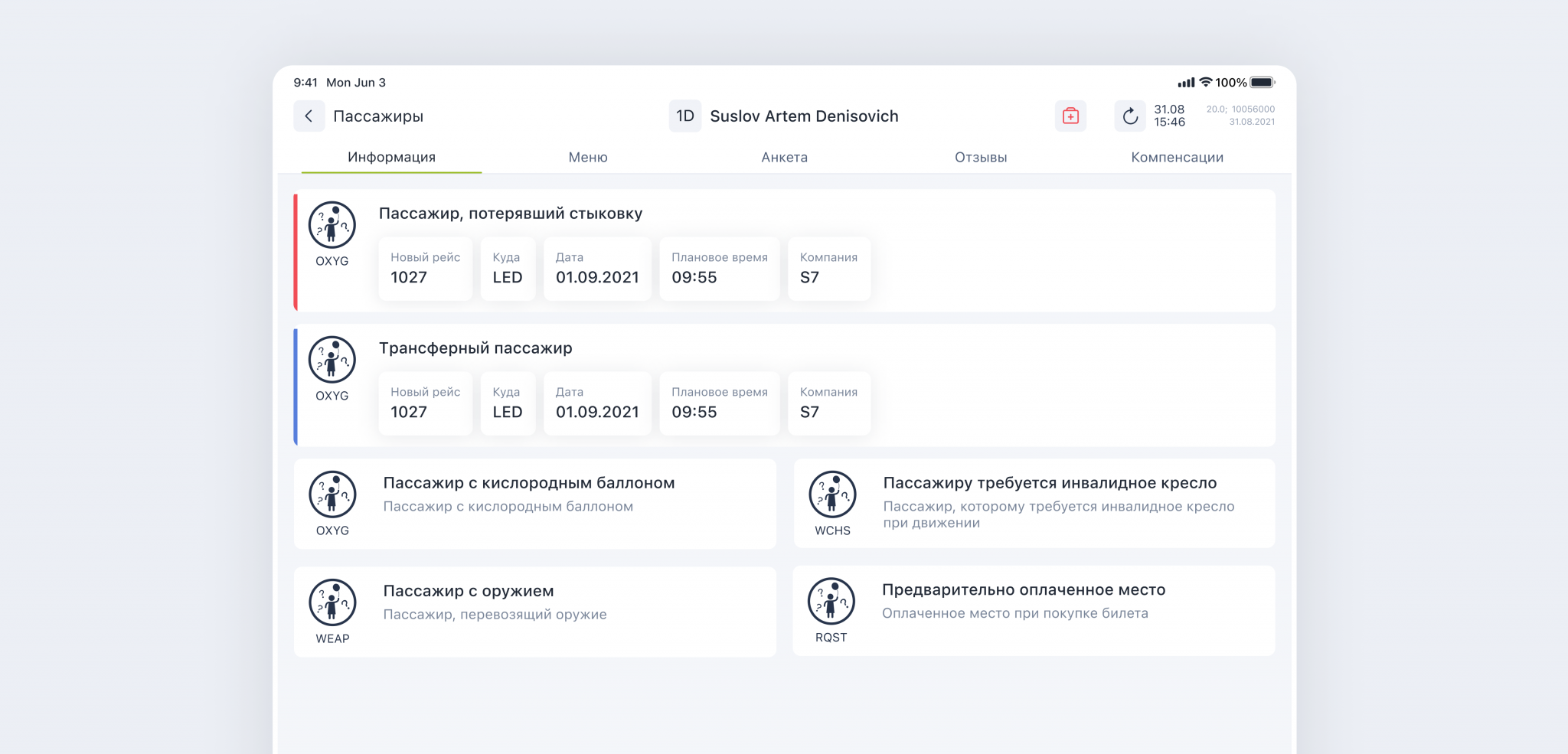Screen dimensions: 1568x754
Task: Click the OXYG icon on the transfer passenger card
Action: pos(332,360)
